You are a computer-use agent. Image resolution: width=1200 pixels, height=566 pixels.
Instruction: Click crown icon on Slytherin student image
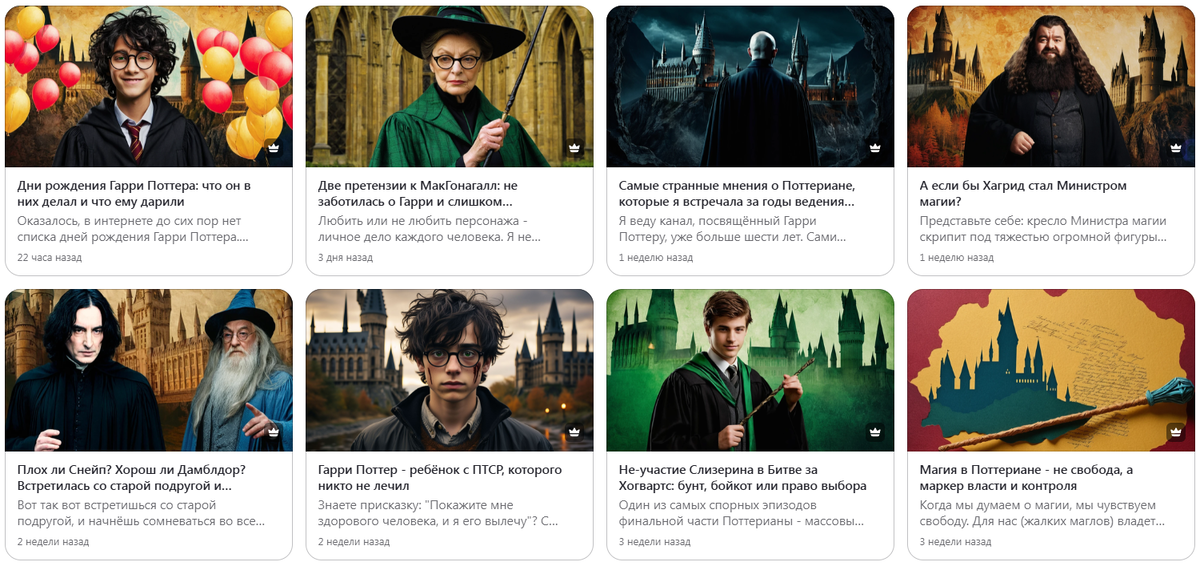875,432
